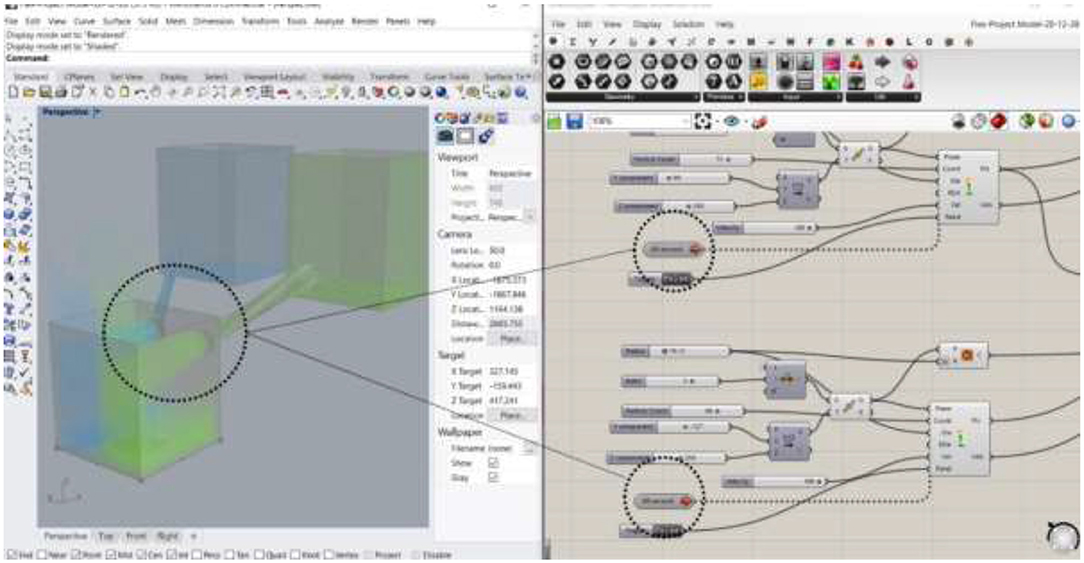Click the upper Attractor boolean toggle component

coord(674,249)
